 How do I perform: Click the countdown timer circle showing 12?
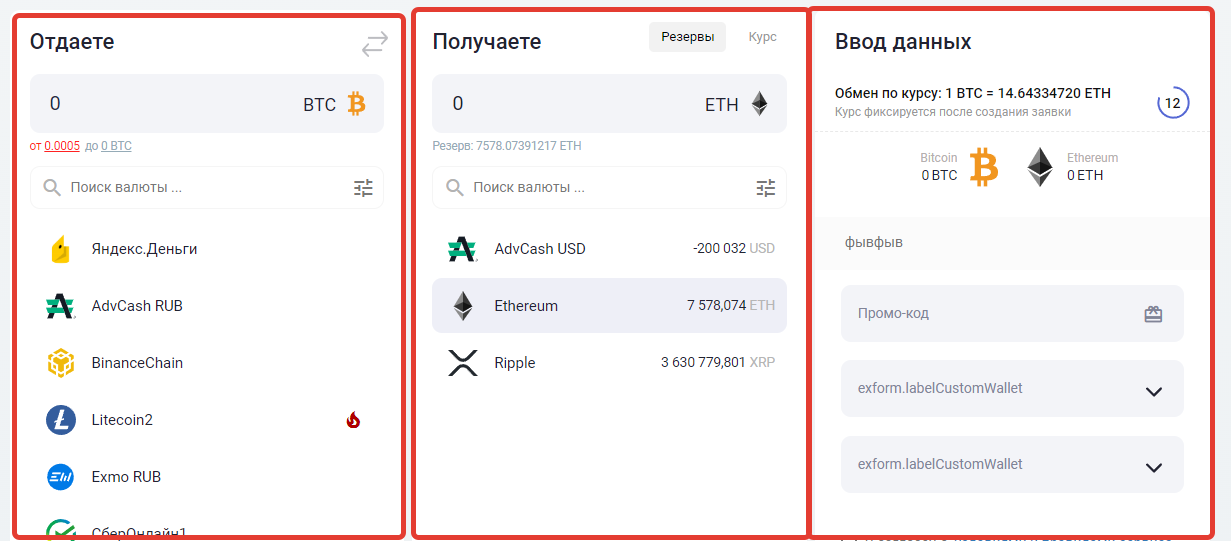pyautogui.click(x=1173, y=102)
